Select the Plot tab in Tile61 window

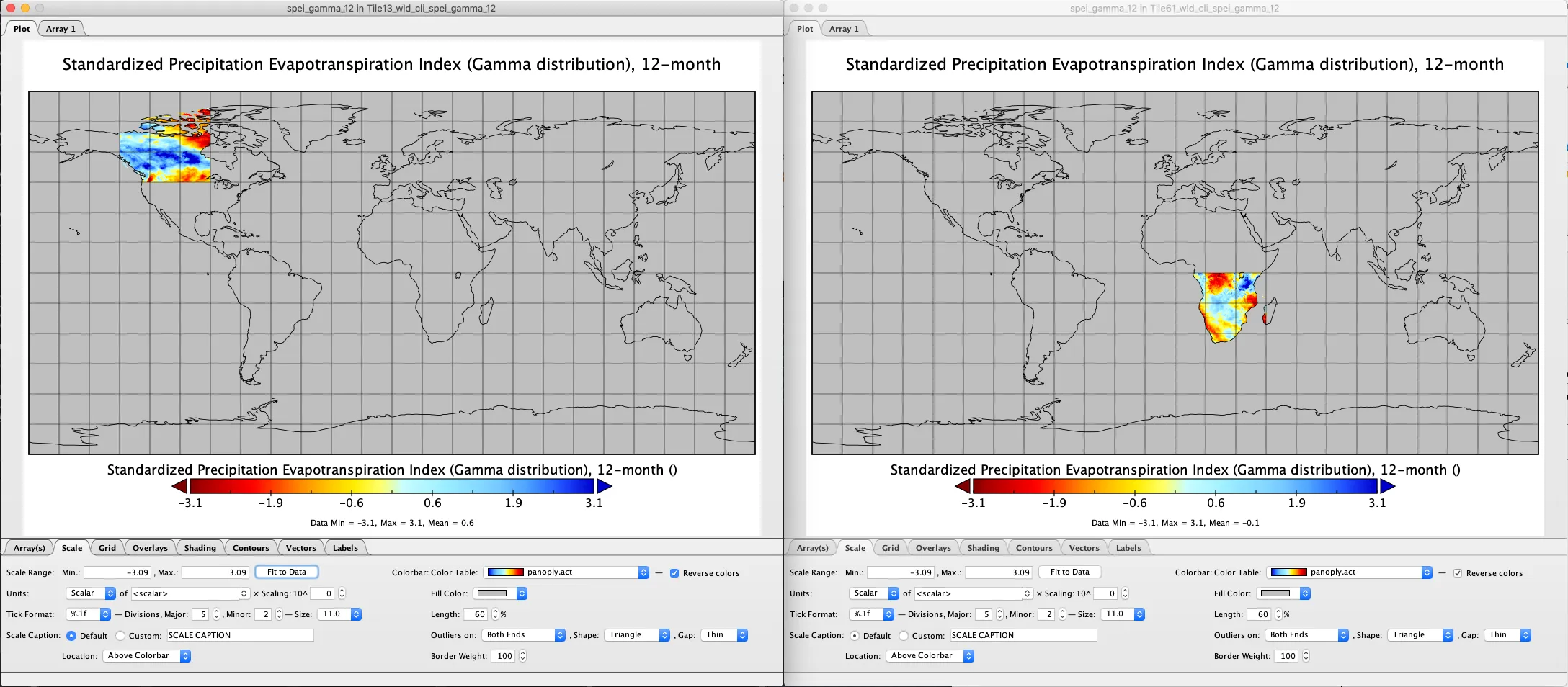point(805,29)
